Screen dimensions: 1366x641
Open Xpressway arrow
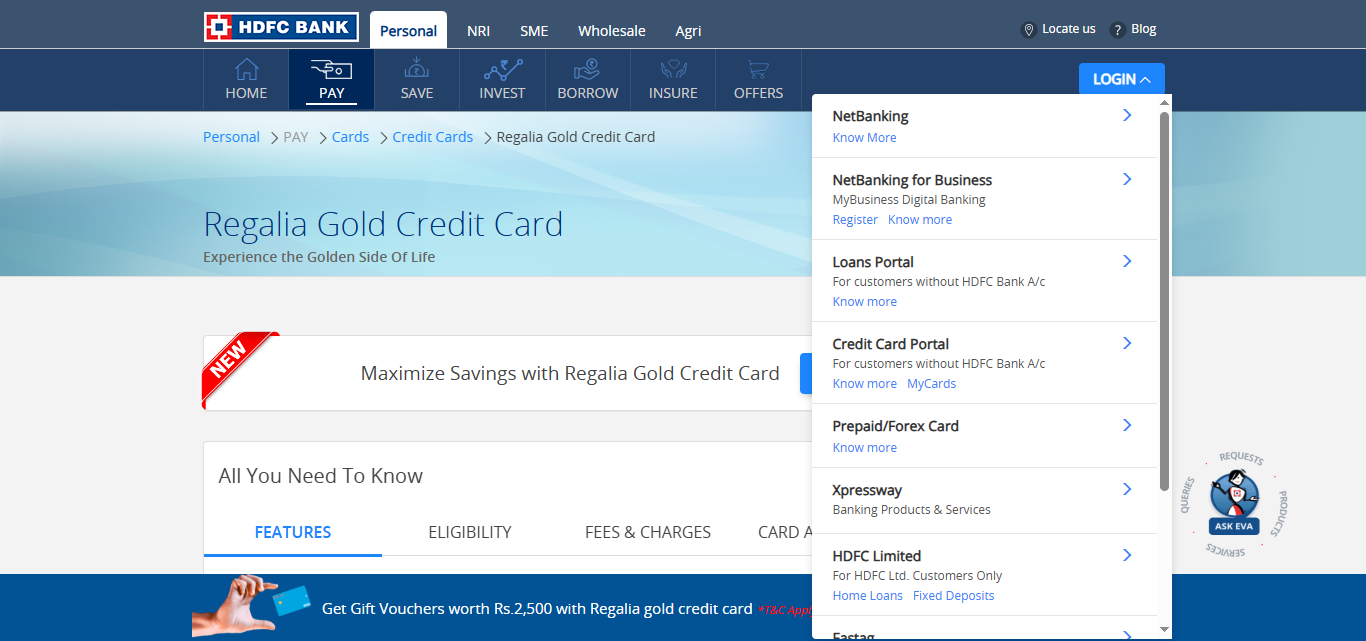click(x=1127, y=489)
